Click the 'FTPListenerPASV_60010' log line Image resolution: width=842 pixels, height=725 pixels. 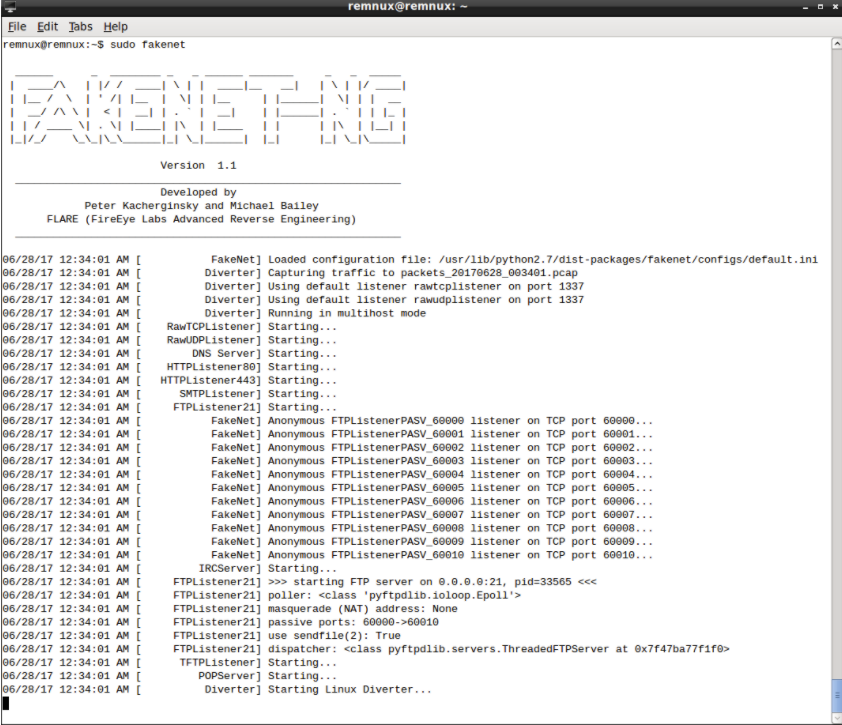pos(328,555)
